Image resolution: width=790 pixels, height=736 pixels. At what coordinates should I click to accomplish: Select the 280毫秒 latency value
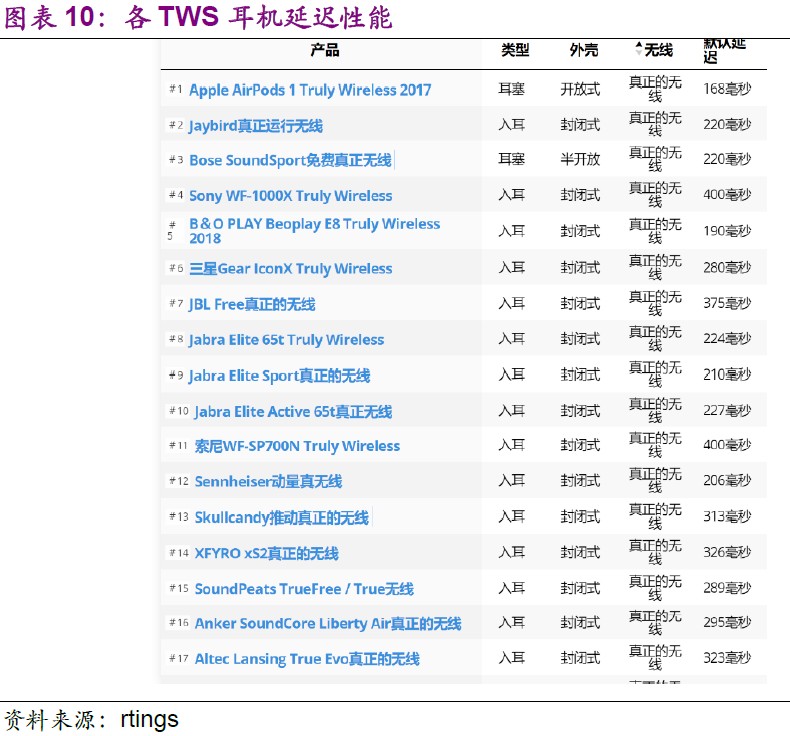tap(727, 267)
